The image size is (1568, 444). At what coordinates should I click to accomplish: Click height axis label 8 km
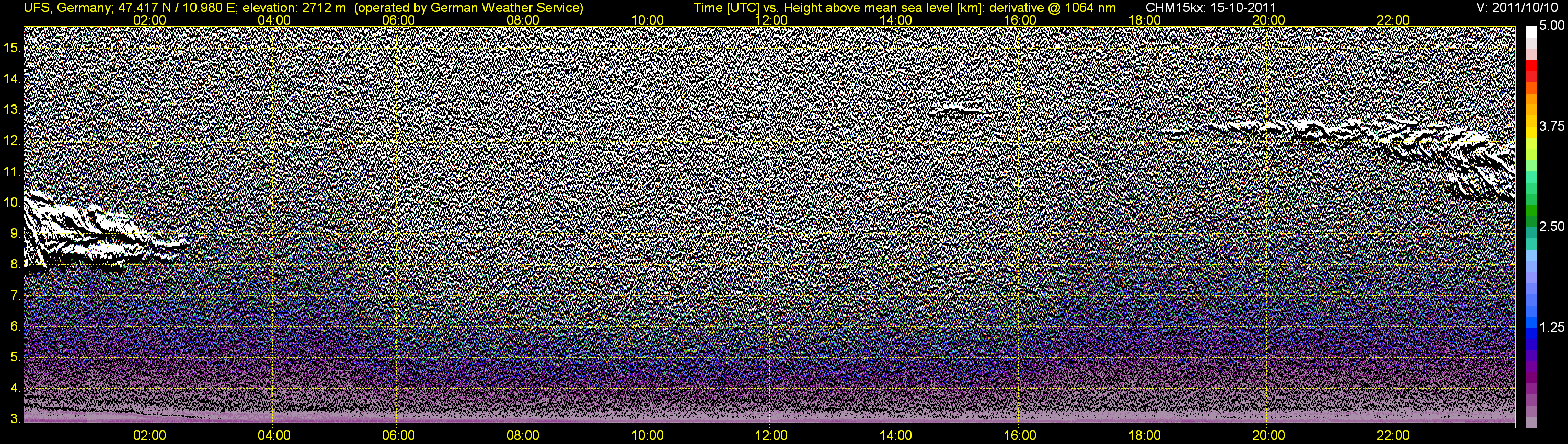(14, 265)
